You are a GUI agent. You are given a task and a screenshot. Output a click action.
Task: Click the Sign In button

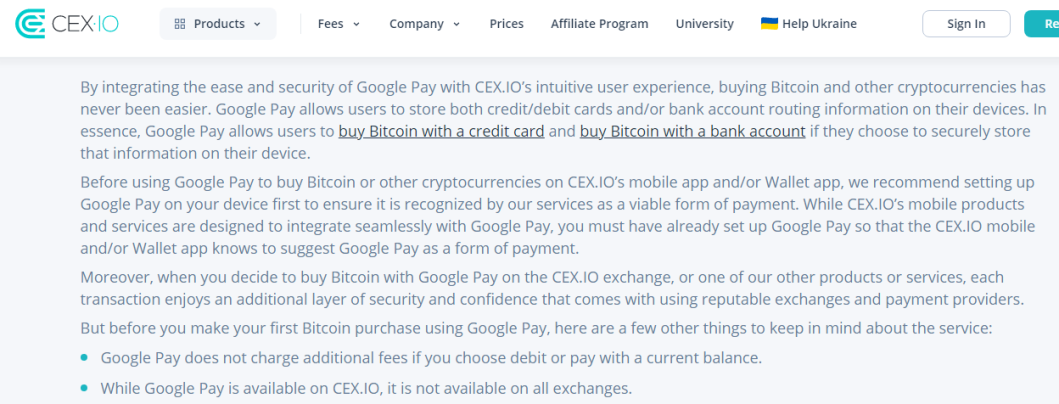966,24
